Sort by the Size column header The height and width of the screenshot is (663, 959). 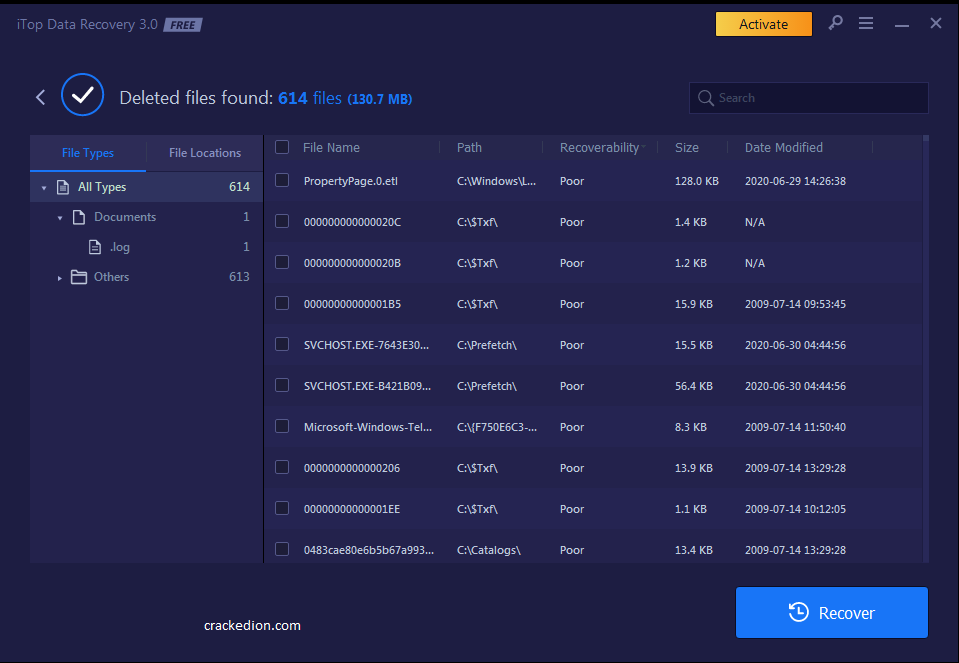pyautogui.click(x=686, y=147)
